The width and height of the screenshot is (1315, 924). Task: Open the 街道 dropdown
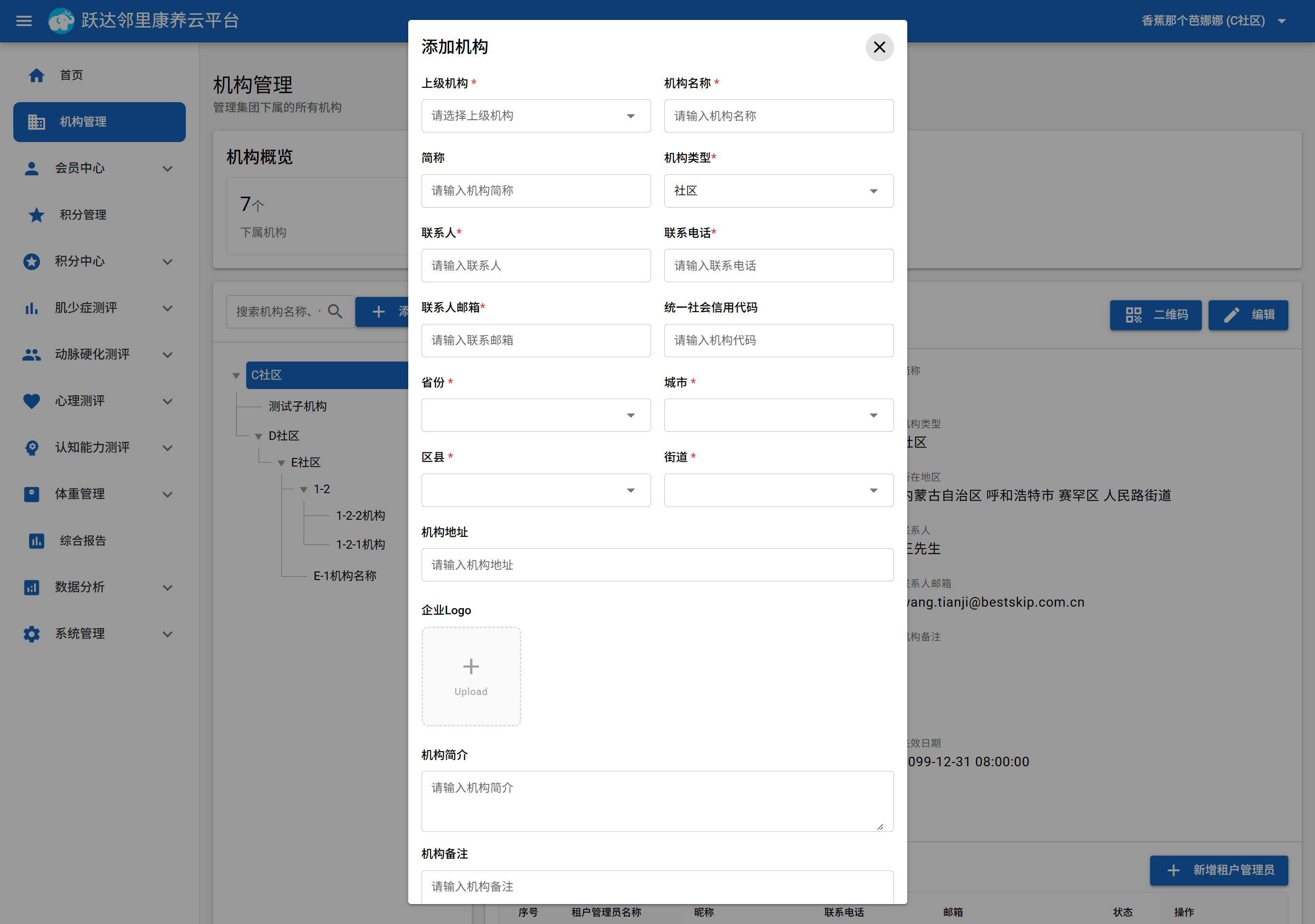coord(778,491)
